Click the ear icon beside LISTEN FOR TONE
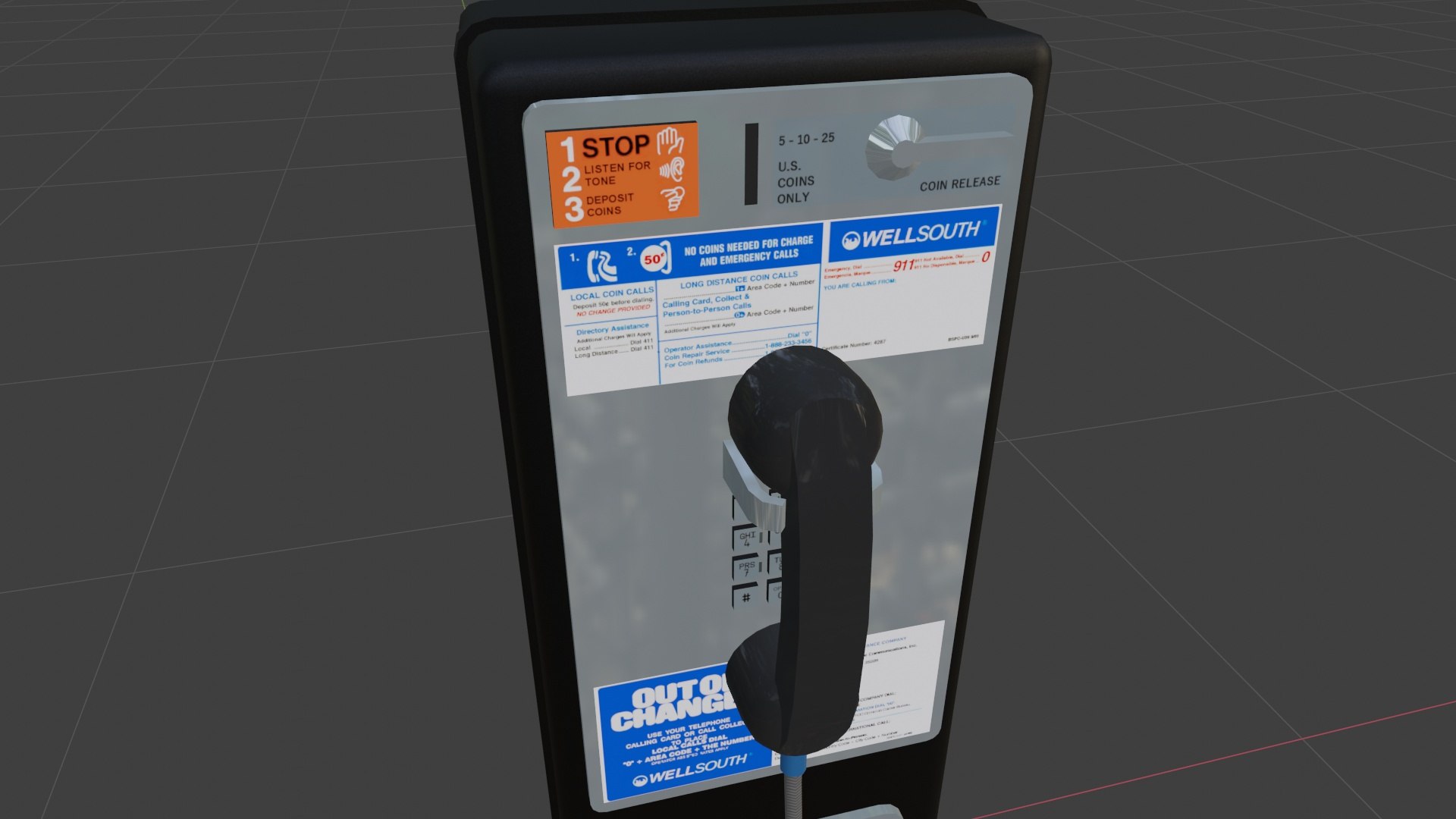The height and width of the screenshot is (819, 1456). [672, 169]
